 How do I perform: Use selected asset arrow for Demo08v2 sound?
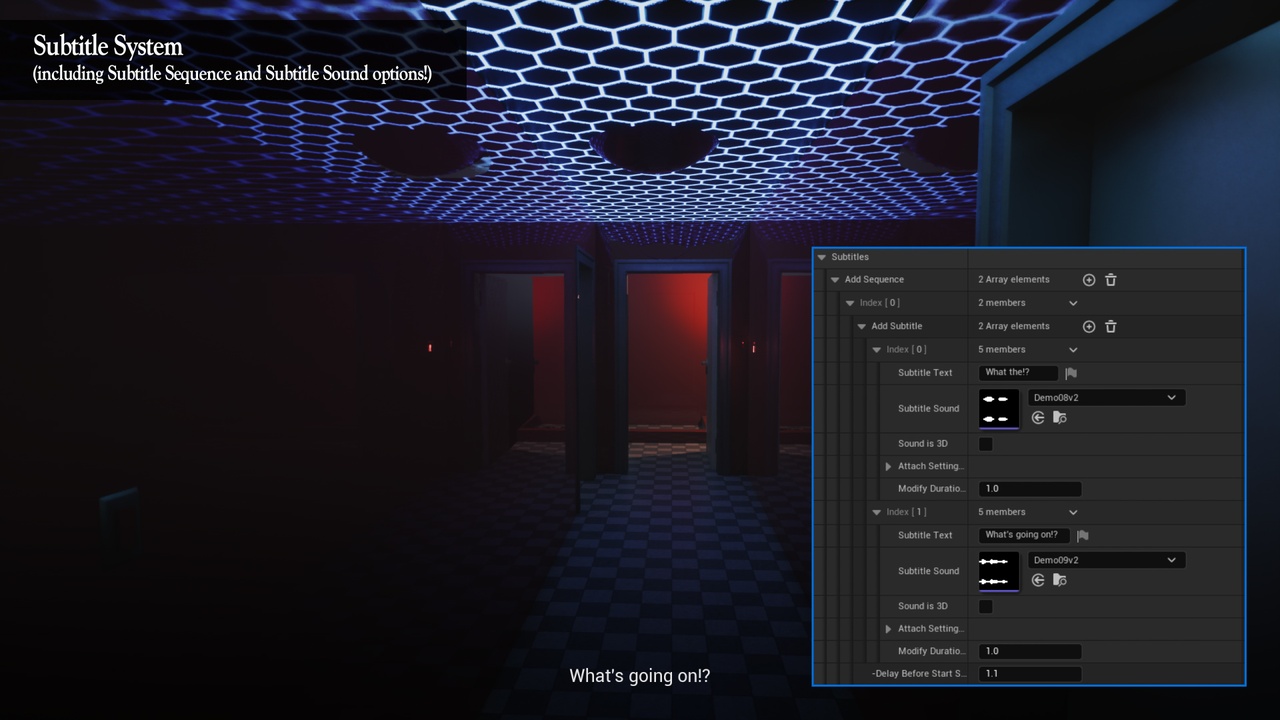(1038, 418)
